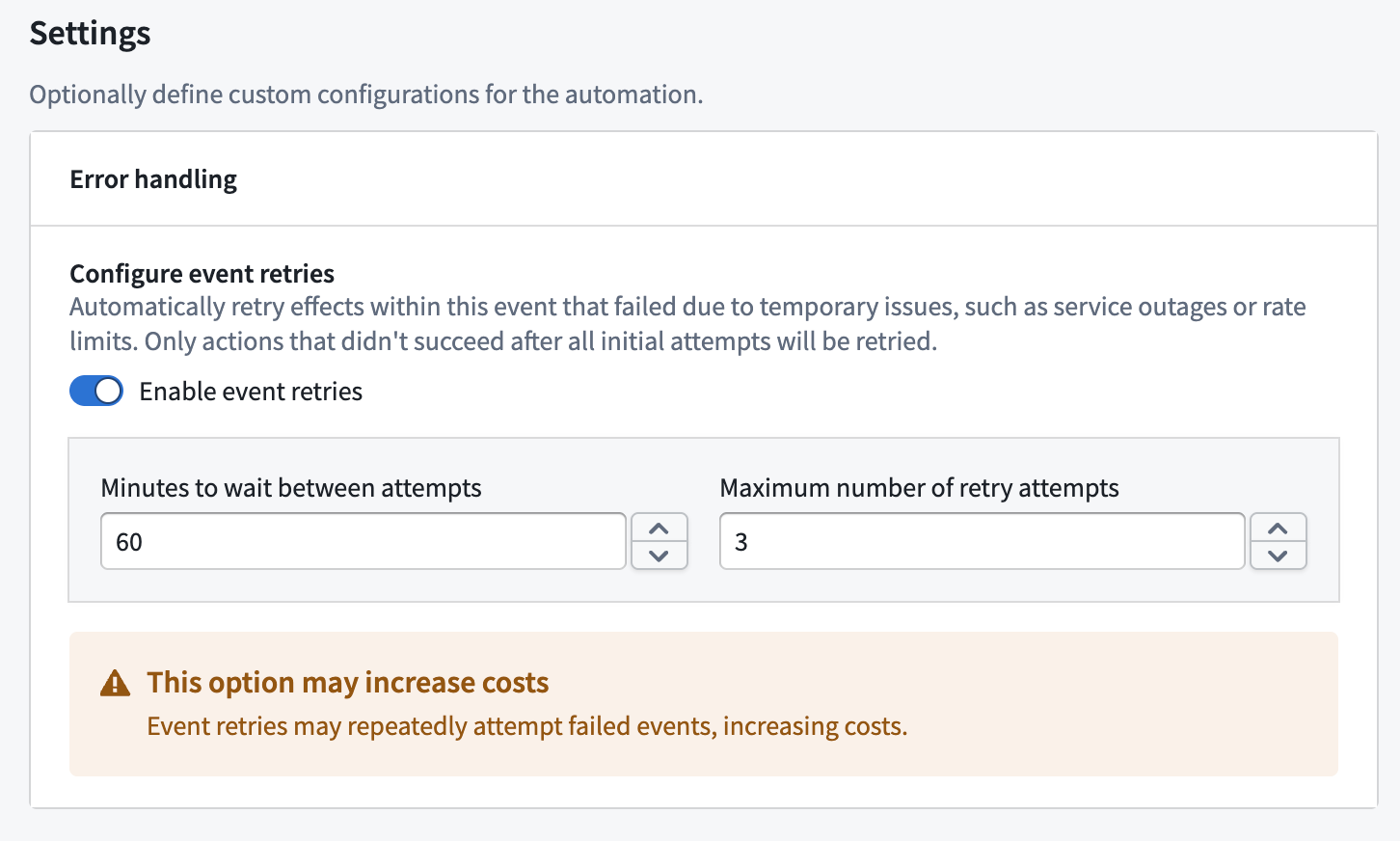Click the 'Maximum number of retry attempts' label
This screenshot has height=841, width=1400.
click(x=920, y=488)
